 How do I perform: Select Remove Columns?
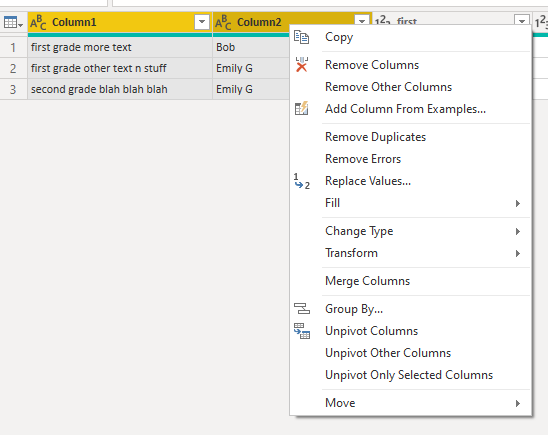411,65
